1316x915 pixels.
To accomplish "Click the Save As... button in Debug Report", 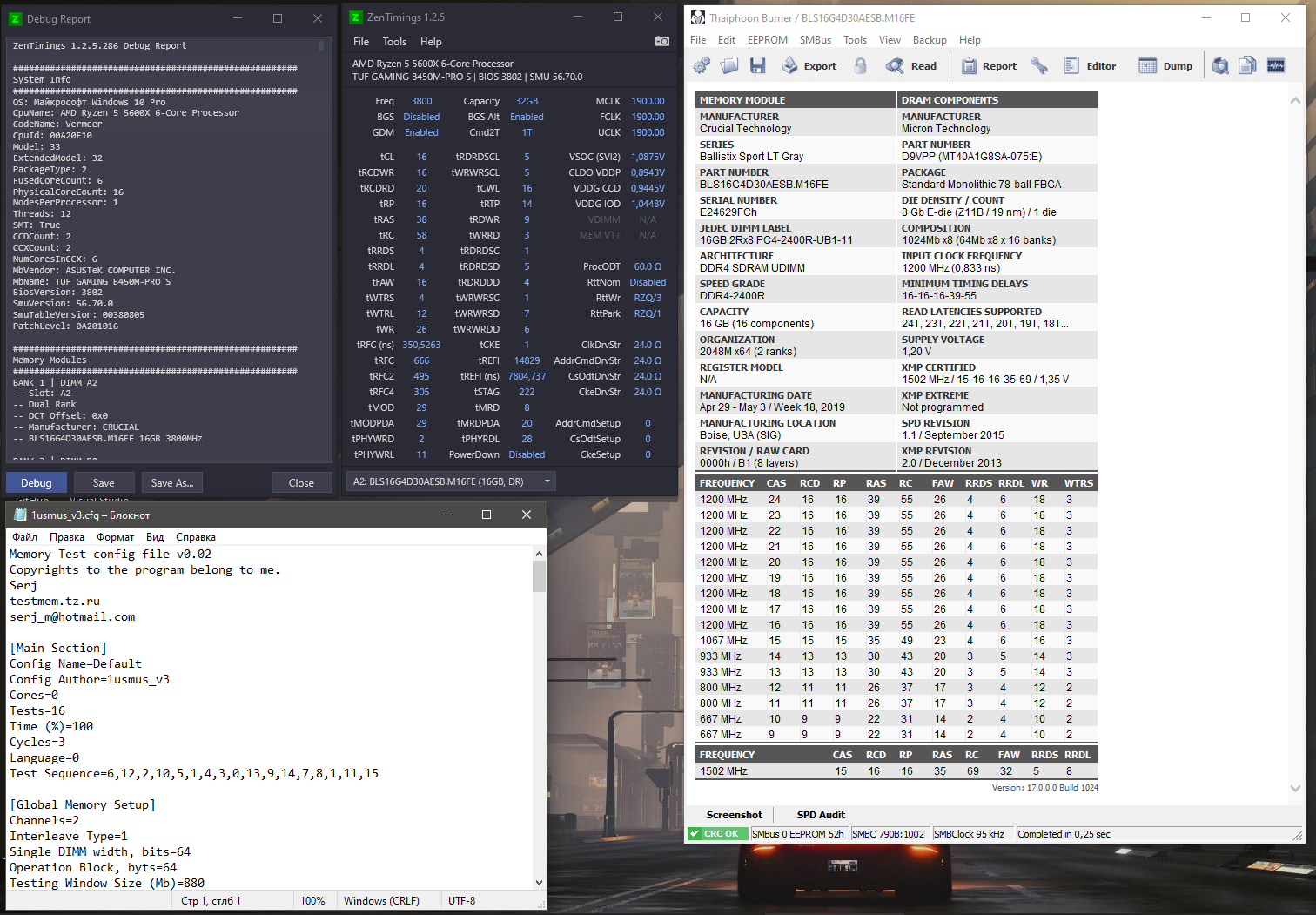I will [172, 483].
